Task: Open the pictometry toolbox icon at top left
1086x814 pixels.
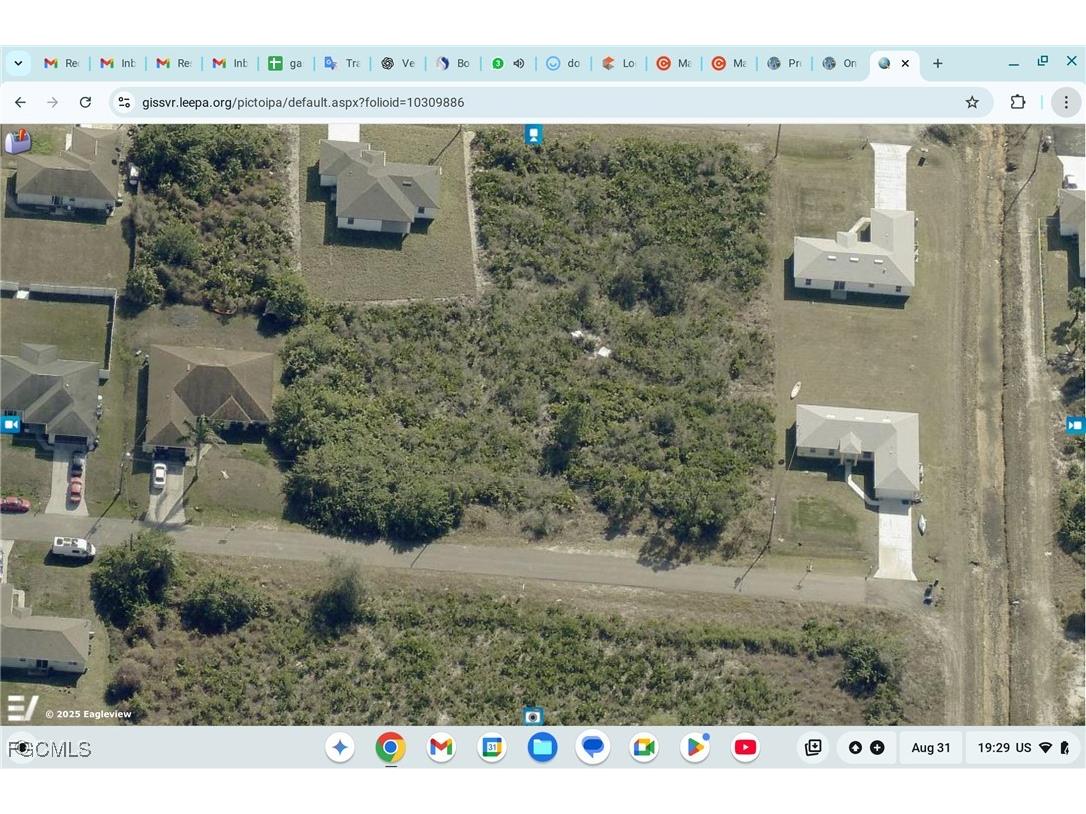Action: pyautogui.click(x=16, y=141)
